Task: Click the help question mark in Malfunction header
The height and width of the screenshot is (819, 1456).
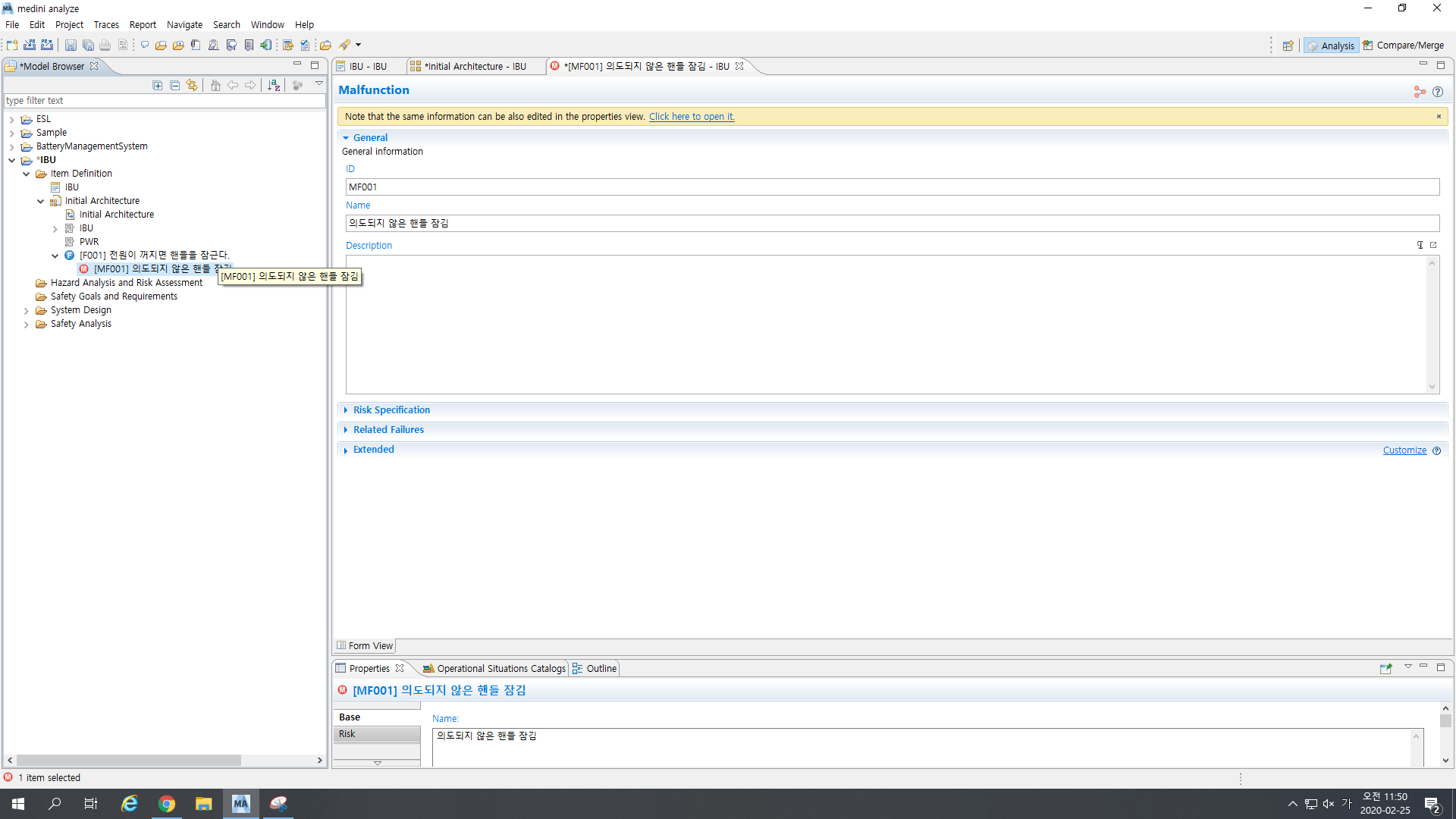Action: (1438, 92)
